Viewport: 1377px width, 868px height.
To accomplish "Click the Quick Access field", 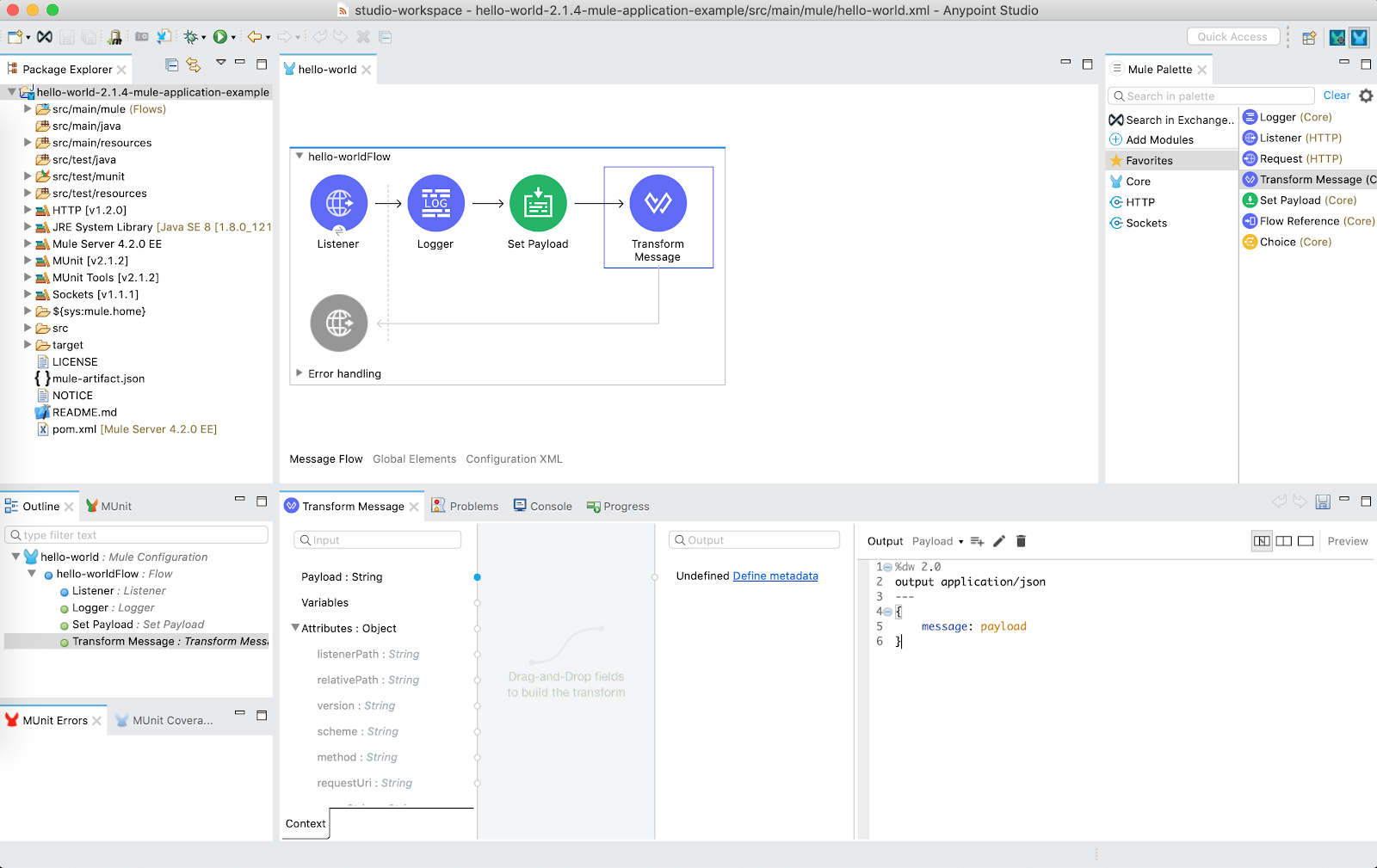I will (1232, 37).
